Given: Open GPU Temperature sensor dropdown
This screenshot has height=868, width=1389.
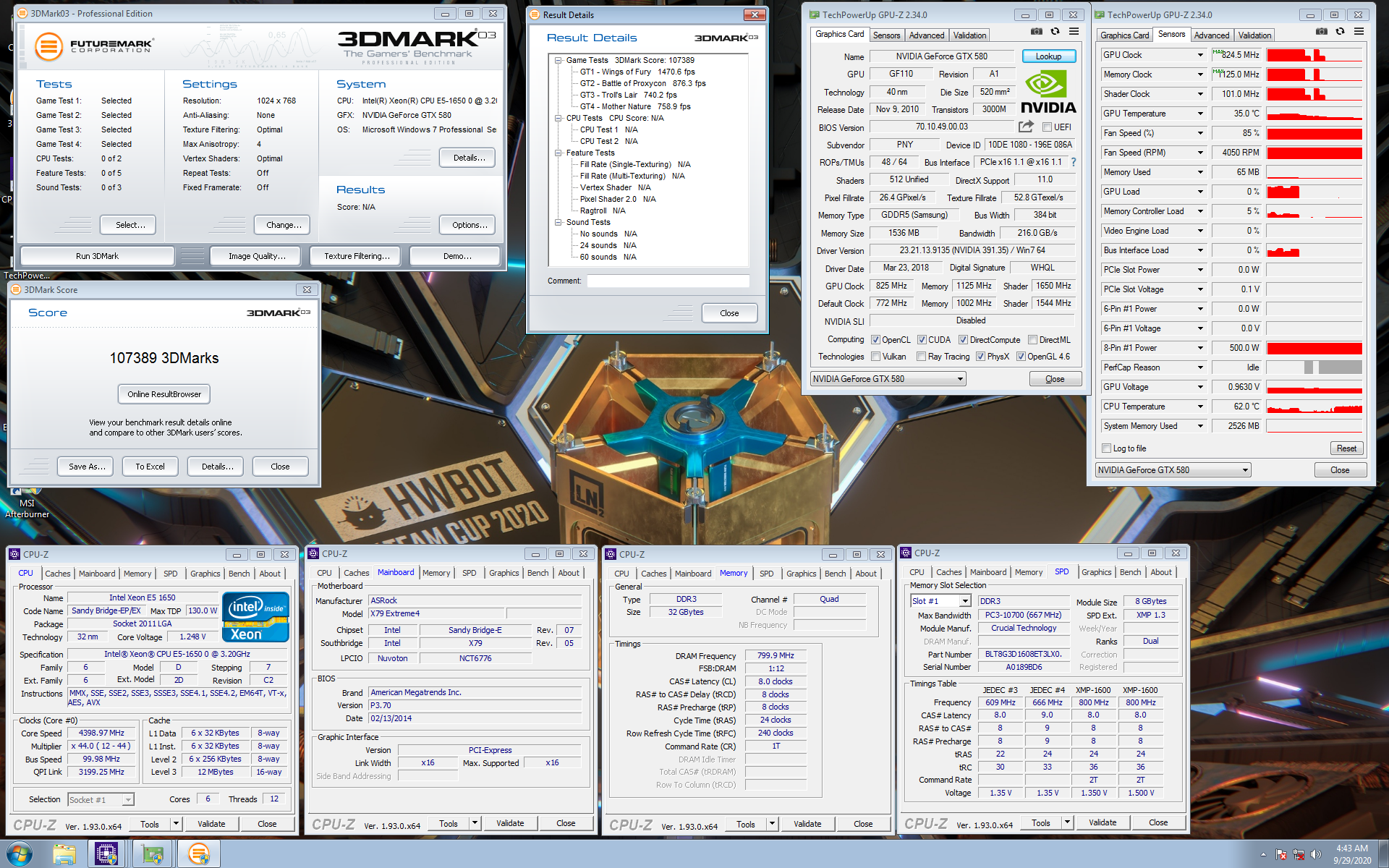Looking at the screenshot, I should (x=1200, y=114).
